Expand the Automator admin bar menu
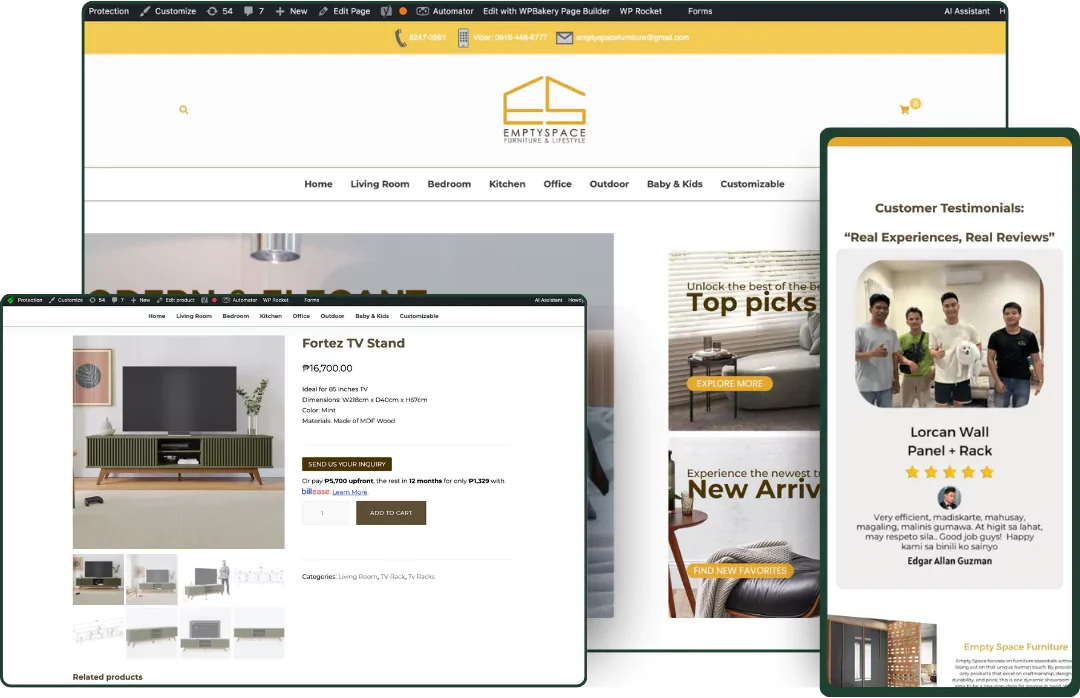 pyautogui.click(x=445, y=11)
